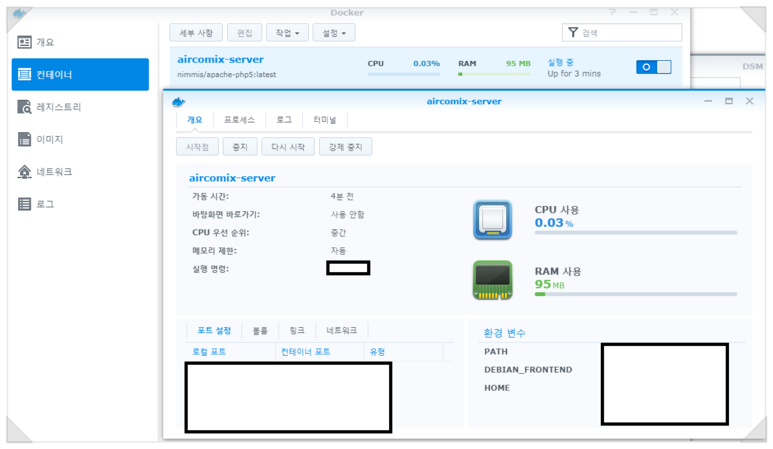Click the 환경 변수 section heading
This screenshot has height=449, width=773.
pyautogui.click(x=504, y=333)
